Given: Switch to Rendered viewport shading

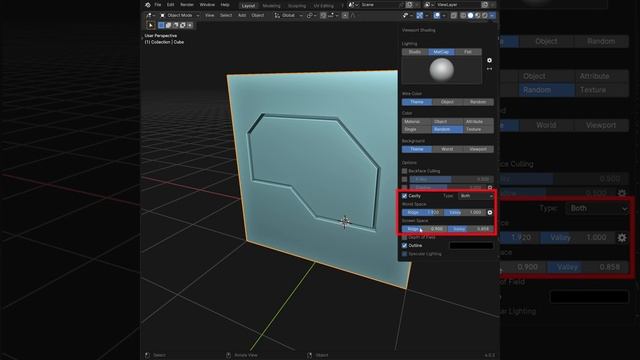Looking at the screenshot, I should [485, 16].
